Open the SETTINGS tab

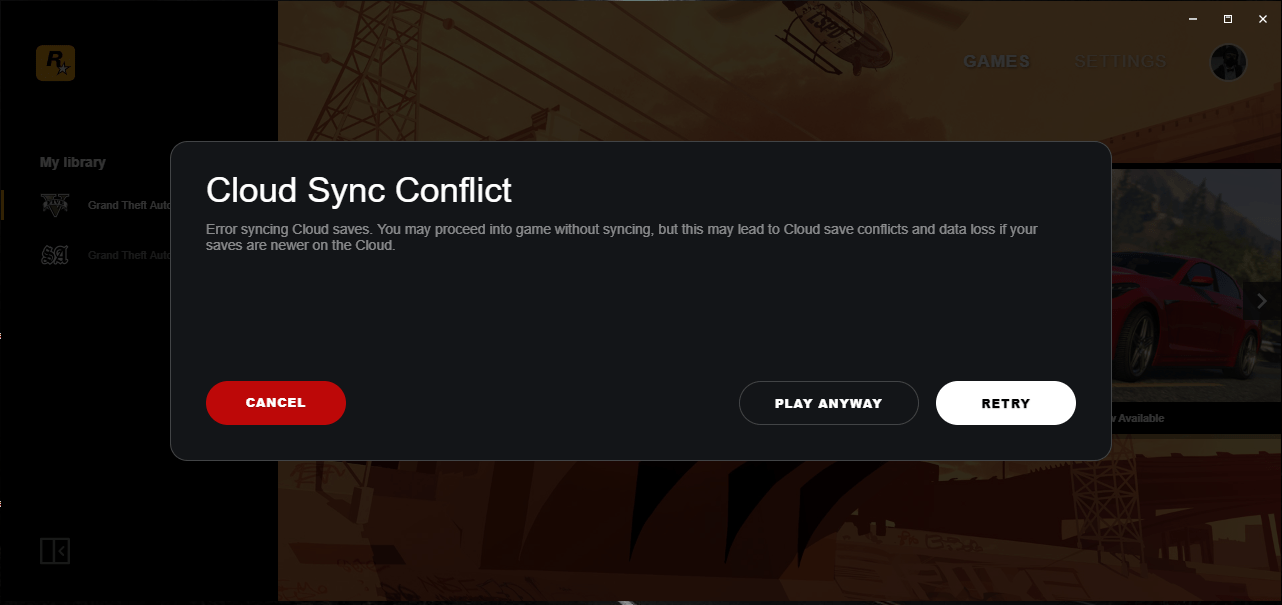(1120, 62)
